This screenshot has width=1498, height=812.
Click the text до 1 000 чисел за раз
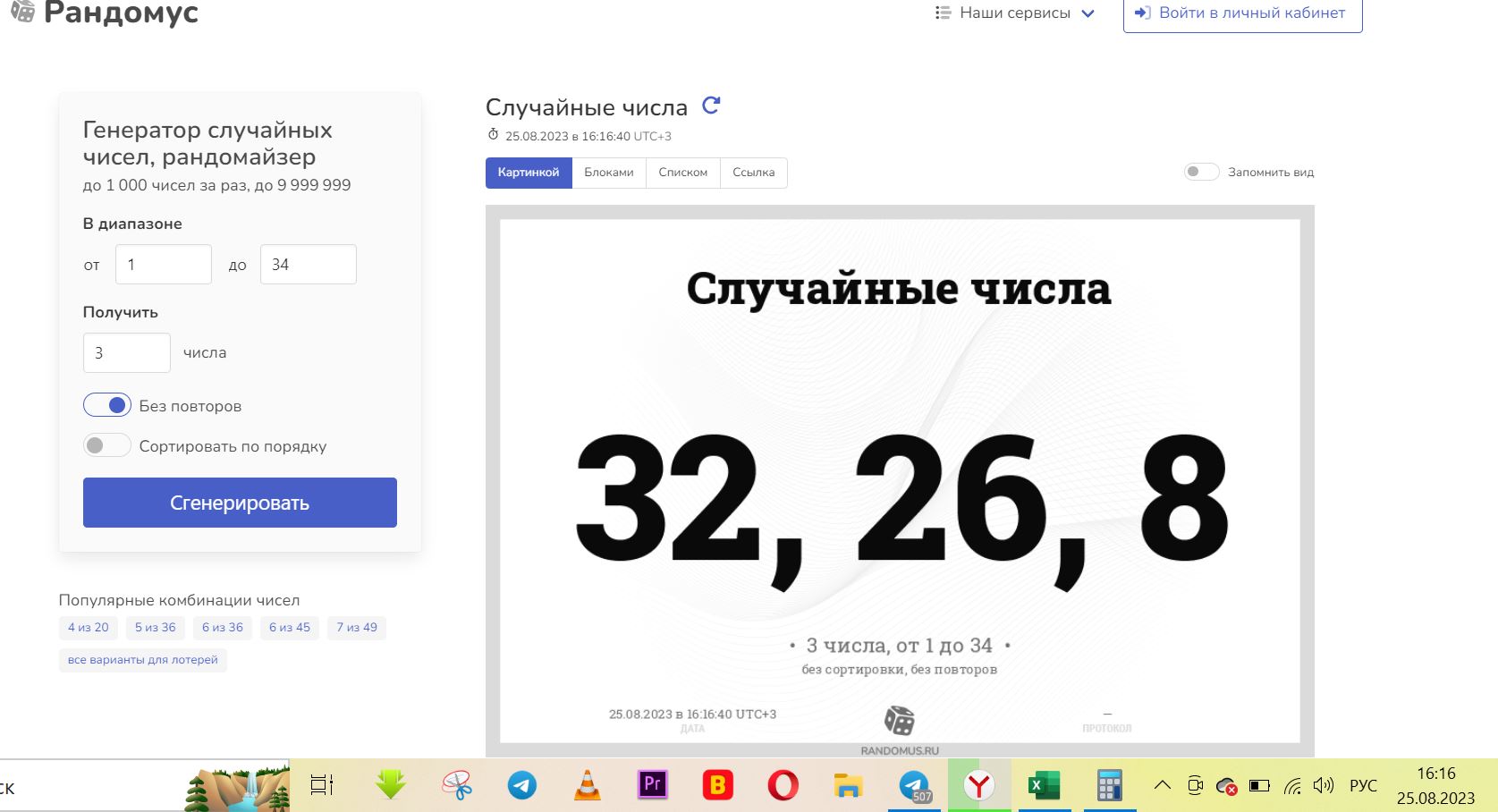[165, 185]
